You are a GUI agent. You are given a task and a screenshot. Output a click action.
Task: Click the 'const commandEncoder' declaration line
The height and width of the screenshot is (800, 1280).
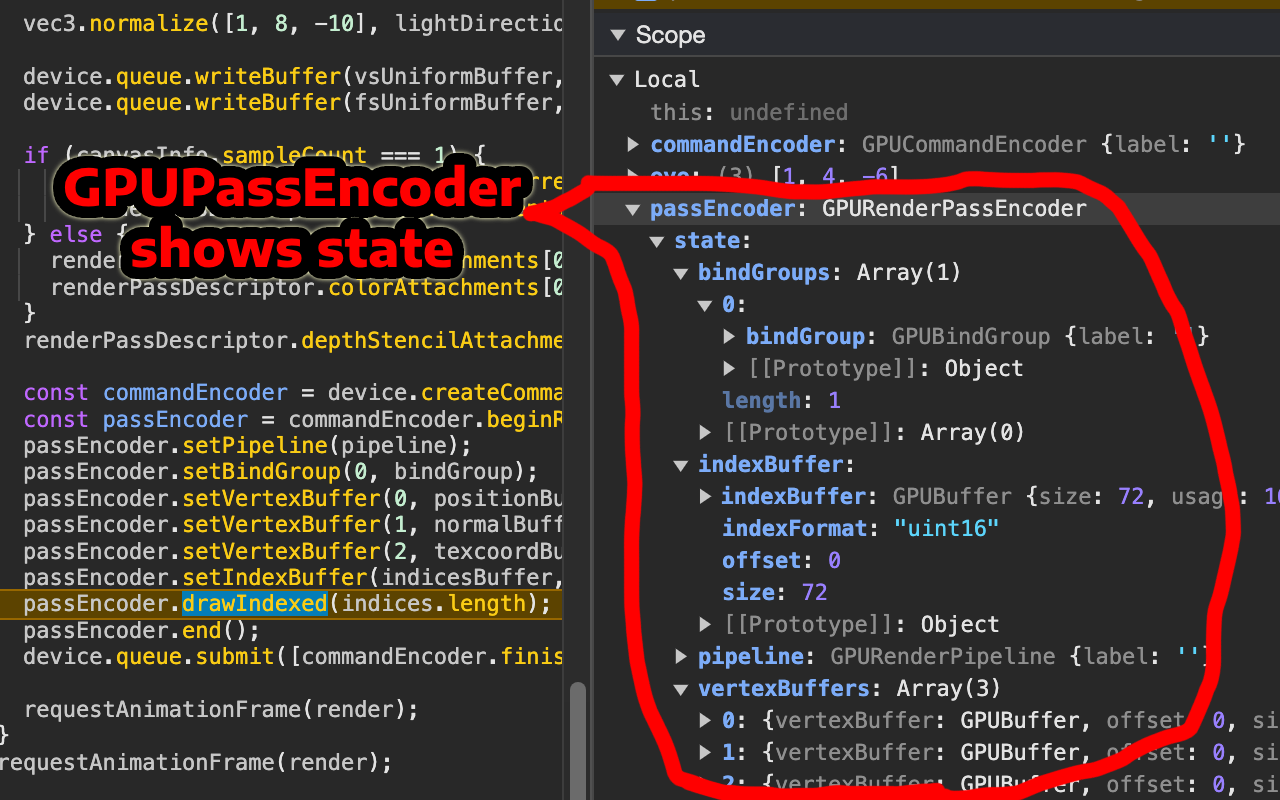click(x=293, y=393)
